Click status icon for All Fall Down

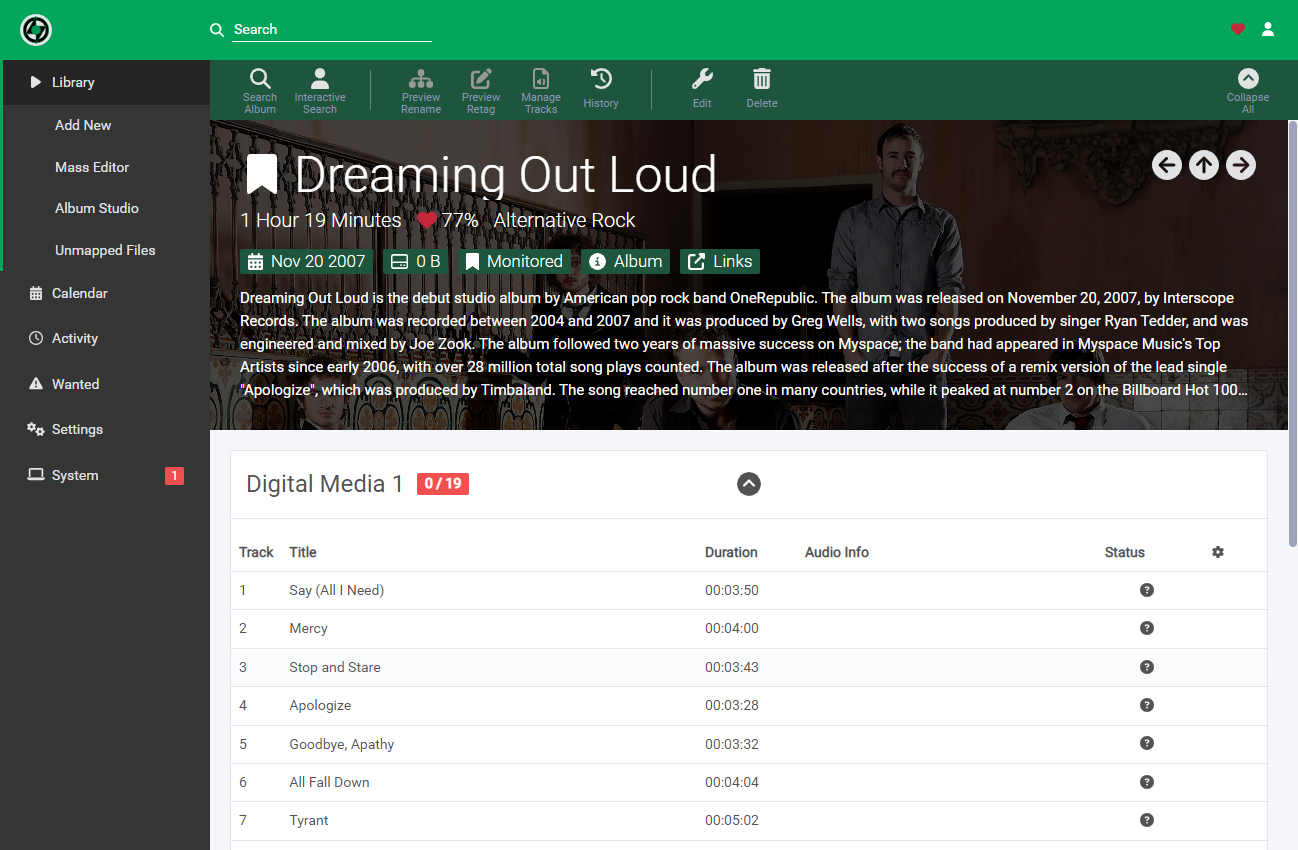pos(1147,782)
